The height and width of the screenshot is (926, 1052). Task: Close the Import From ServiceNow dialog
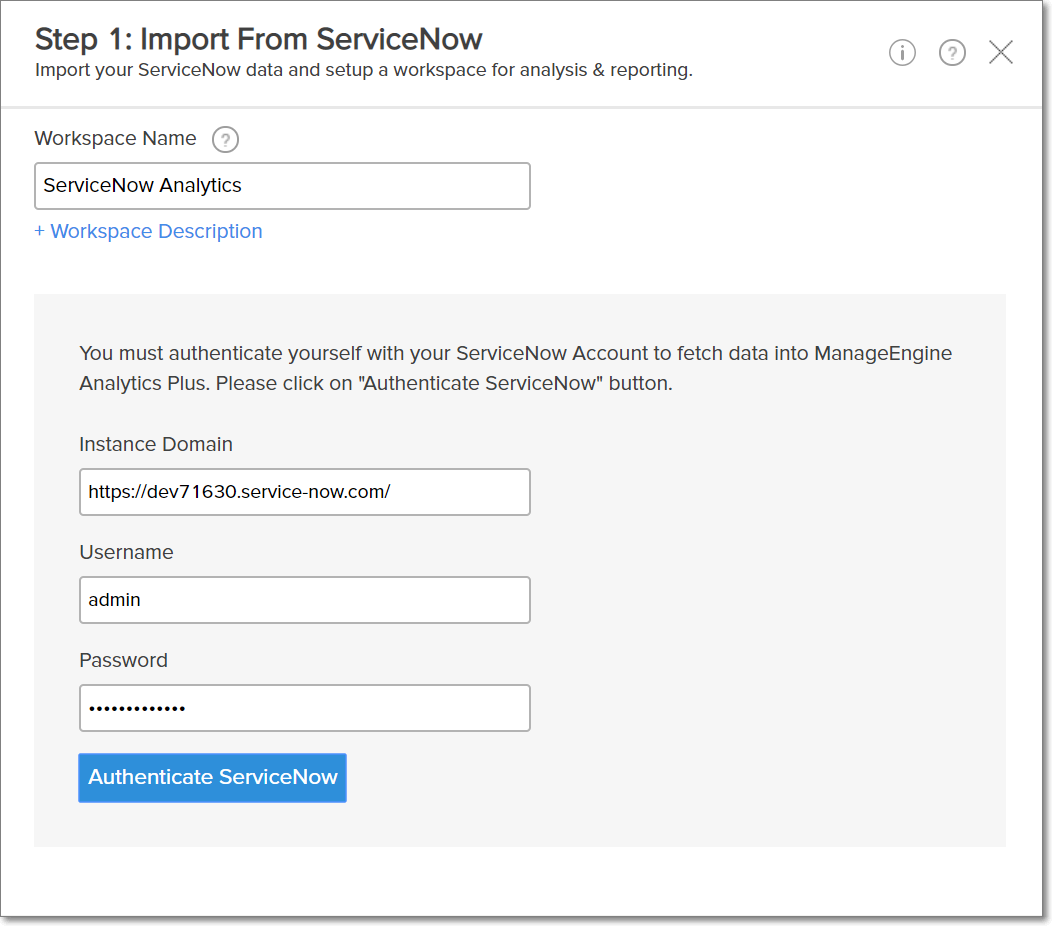[1000, 52]
